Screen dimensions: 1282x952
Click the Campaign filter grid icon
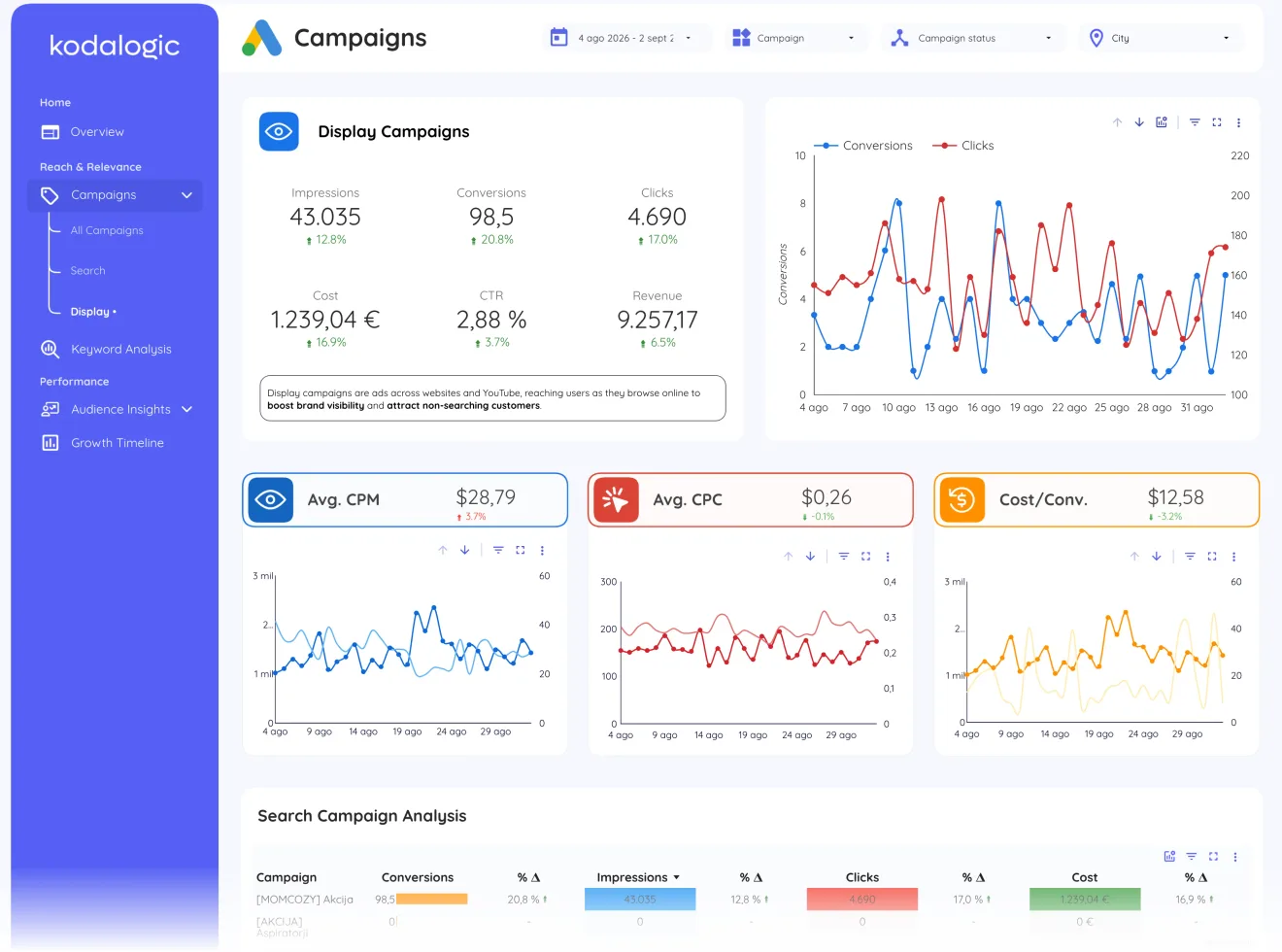coord(741,38)
